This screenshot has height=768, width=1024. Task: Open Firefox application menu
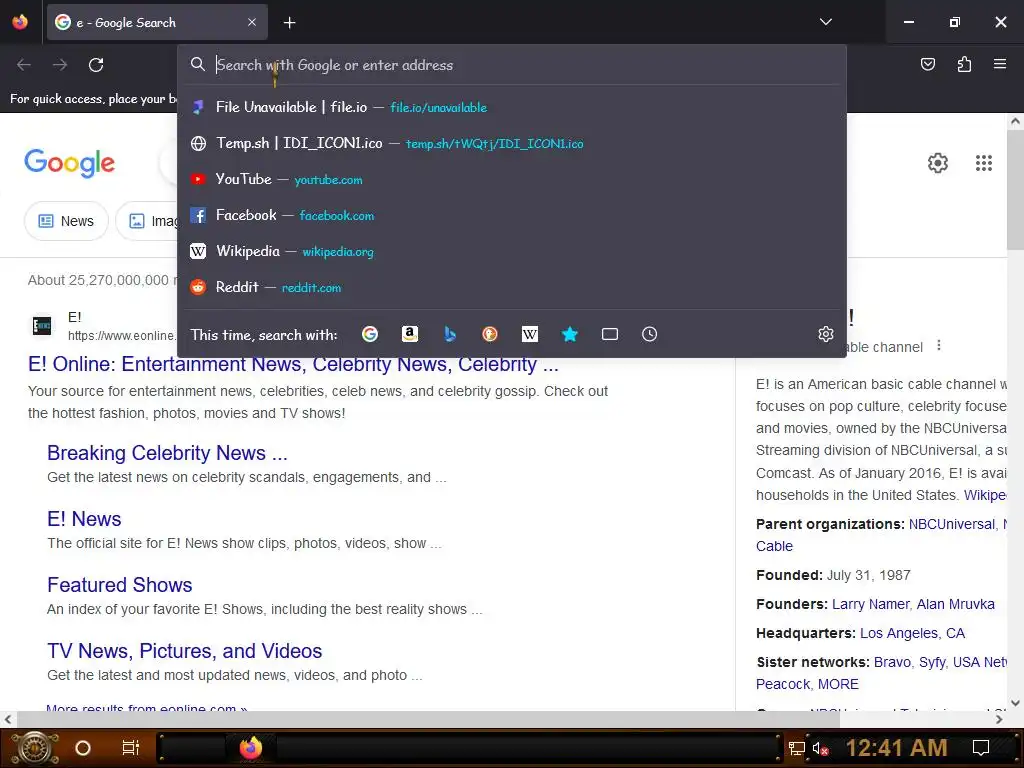pyautogui.click(x=1000, y=64)
